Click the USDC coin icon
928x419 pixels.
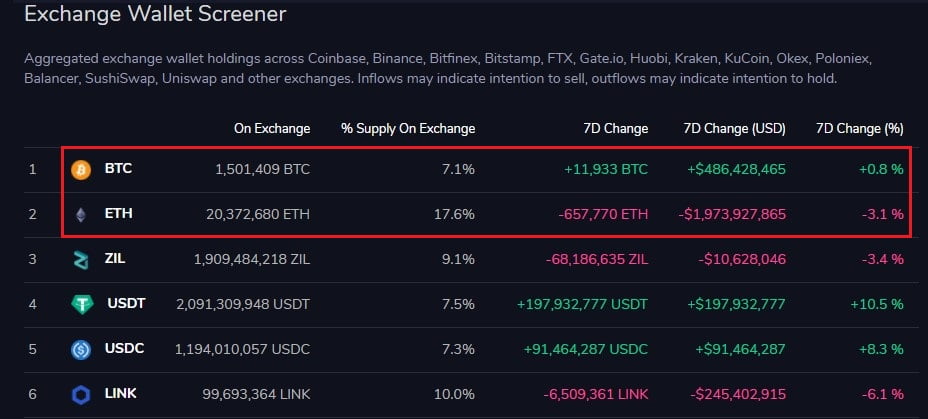pos(81,350)
